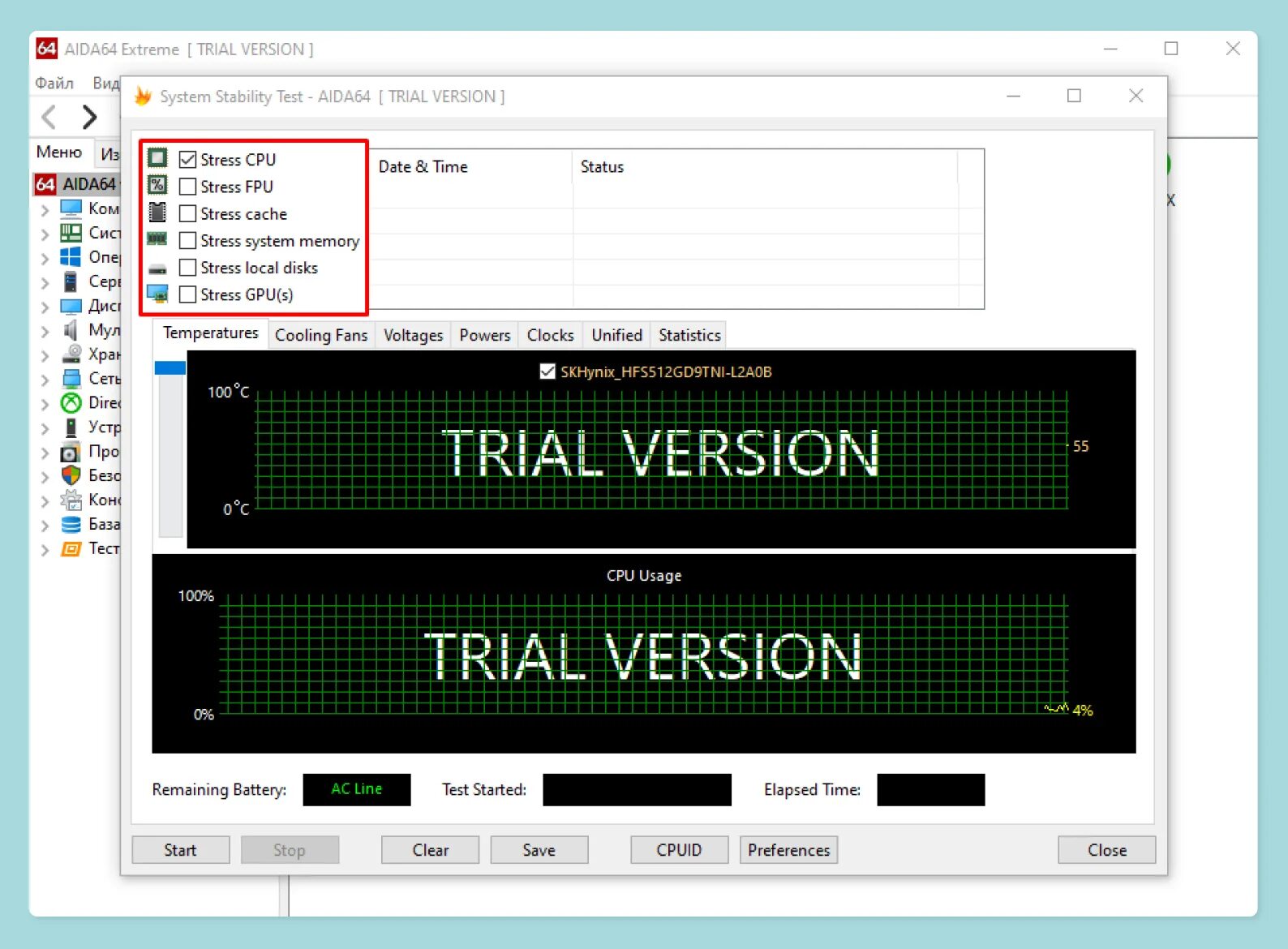Enable the Stress GPU(s) checkbox
This screenshot has height=949, width=1288.
[x=187, y=294]
